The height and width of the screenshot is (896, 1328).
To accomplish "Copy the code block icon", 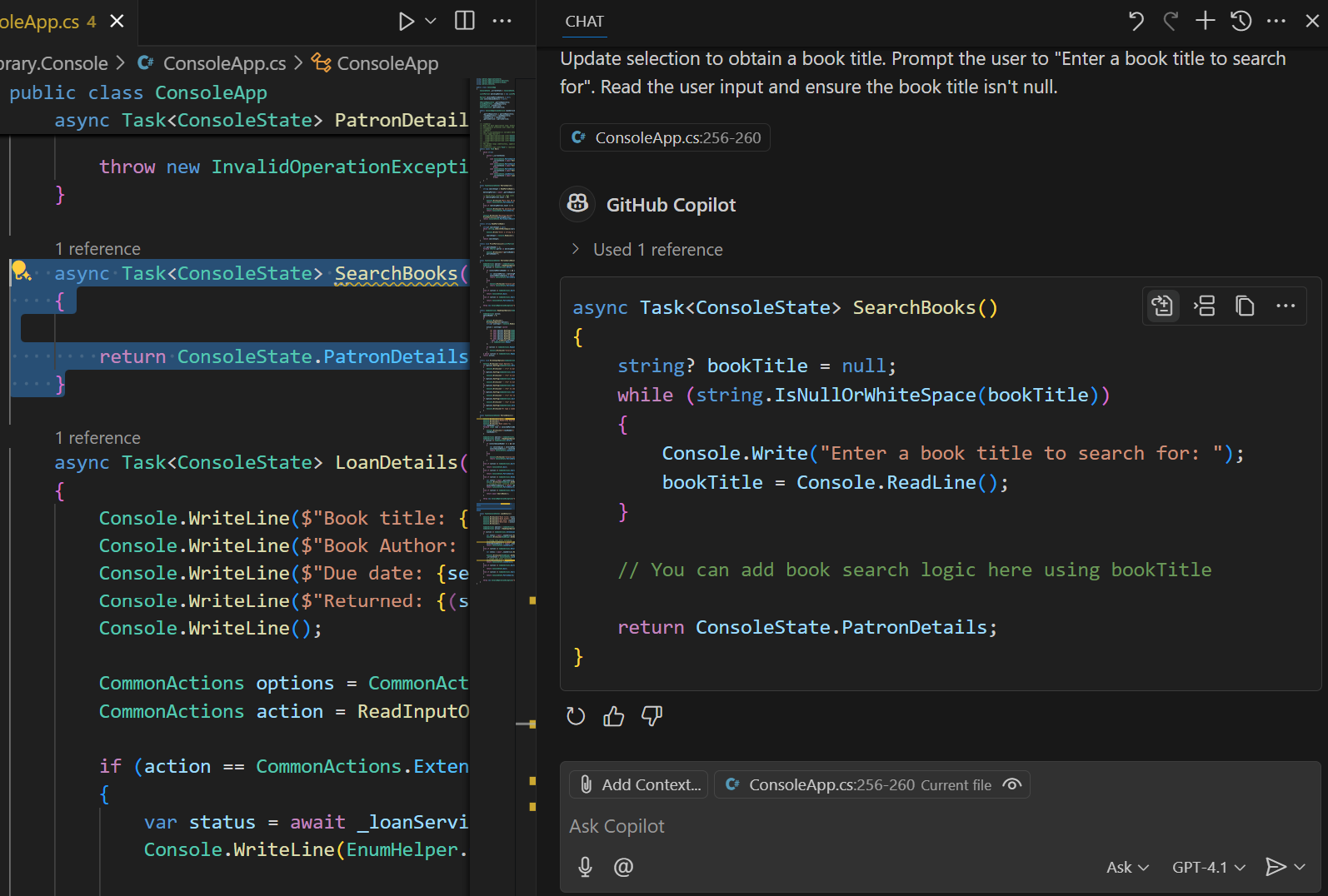I will (x=1245, y=306).
